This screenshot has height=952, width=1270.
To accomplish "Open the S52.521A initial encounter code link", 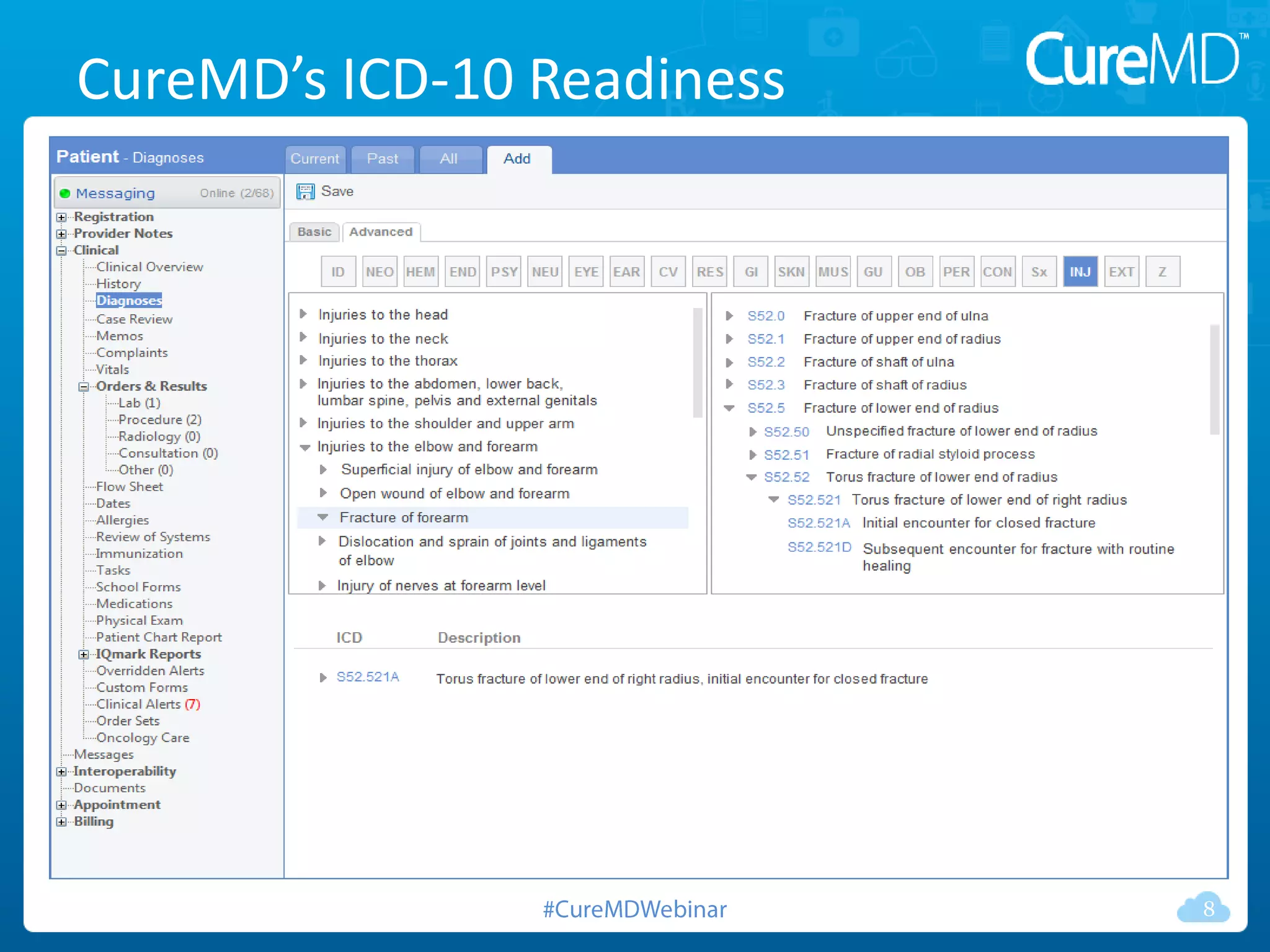I will pos(818,523).
